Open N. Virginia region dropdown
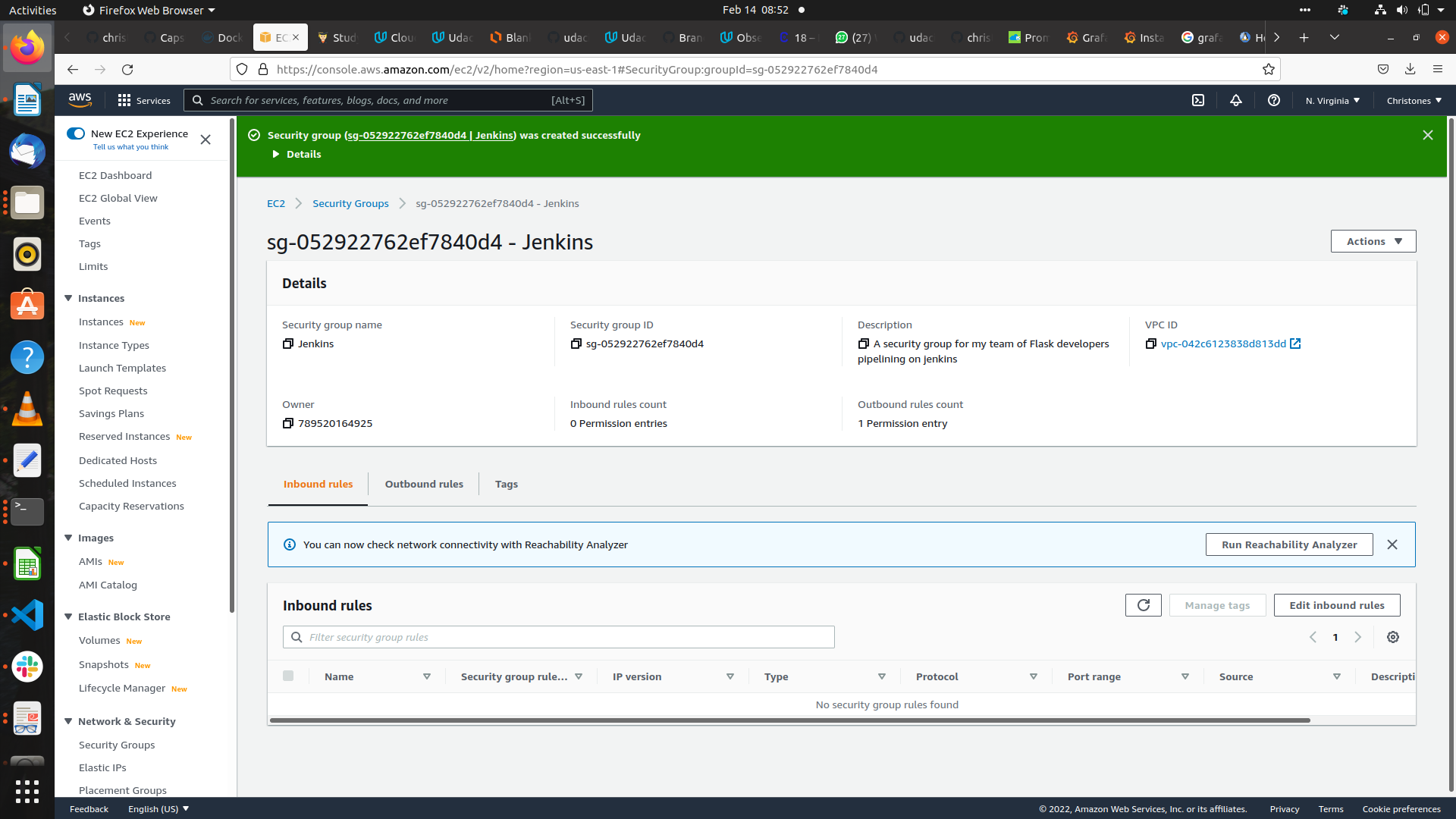Viewport: 1456px width, 819px height. click(x=1332, y=100)
